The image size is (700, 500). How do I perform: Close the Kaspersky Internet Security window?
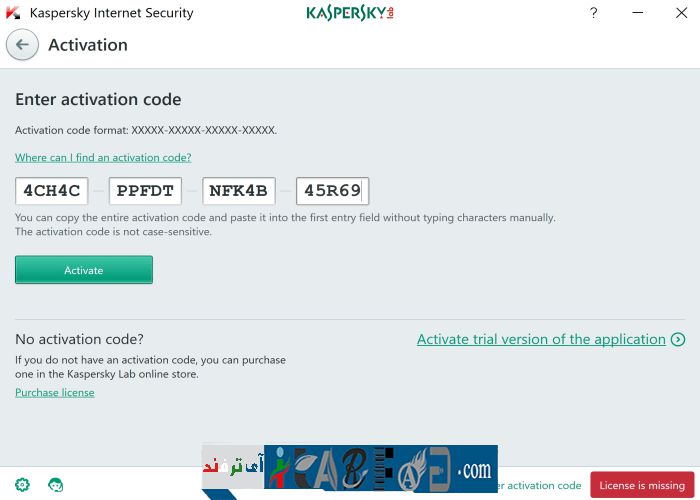pyautogui.click(x=682, y=13)
